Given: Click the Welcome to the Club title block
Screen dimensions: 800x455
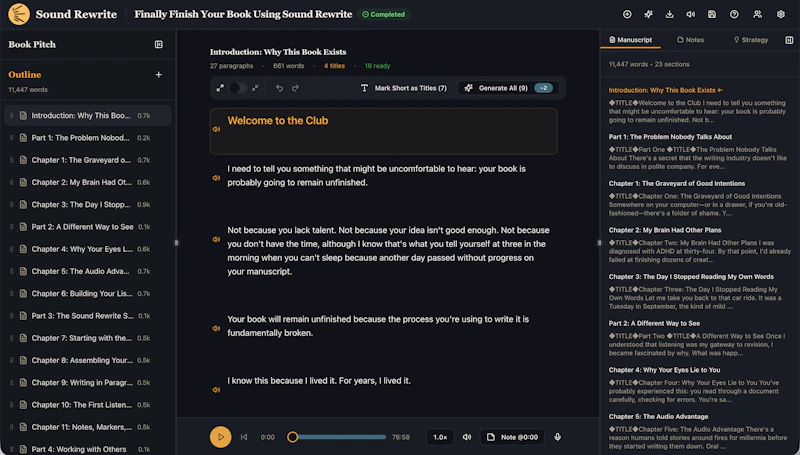Looking at the screenshot, I should 384,131.
